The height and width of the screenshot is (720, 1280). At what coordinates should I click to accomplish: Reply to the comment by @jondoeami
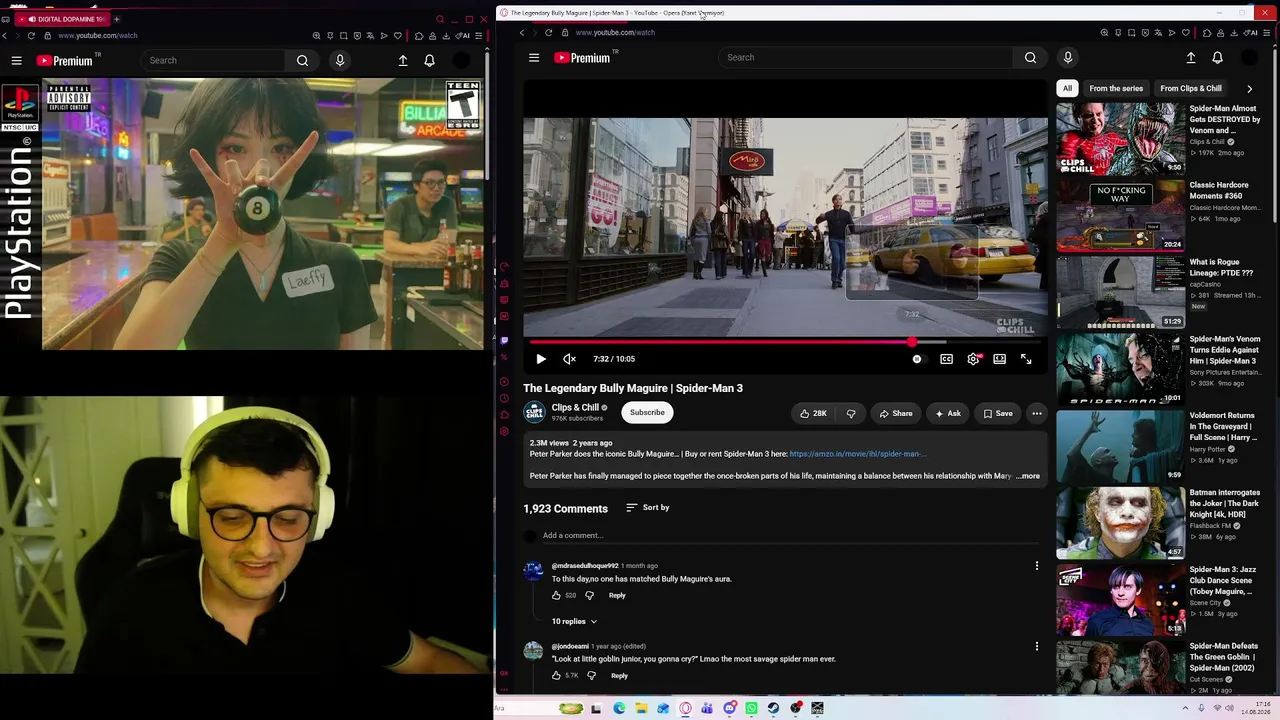click(x=619, y=675)
